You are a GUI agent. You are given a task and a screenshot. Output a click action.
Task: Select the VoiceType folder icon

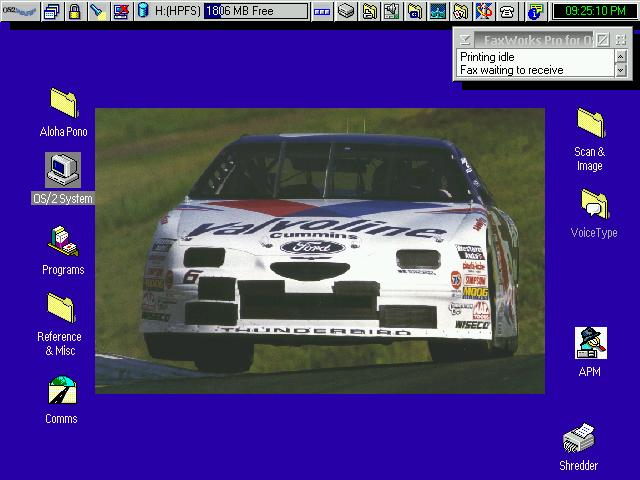click(595, 204)
